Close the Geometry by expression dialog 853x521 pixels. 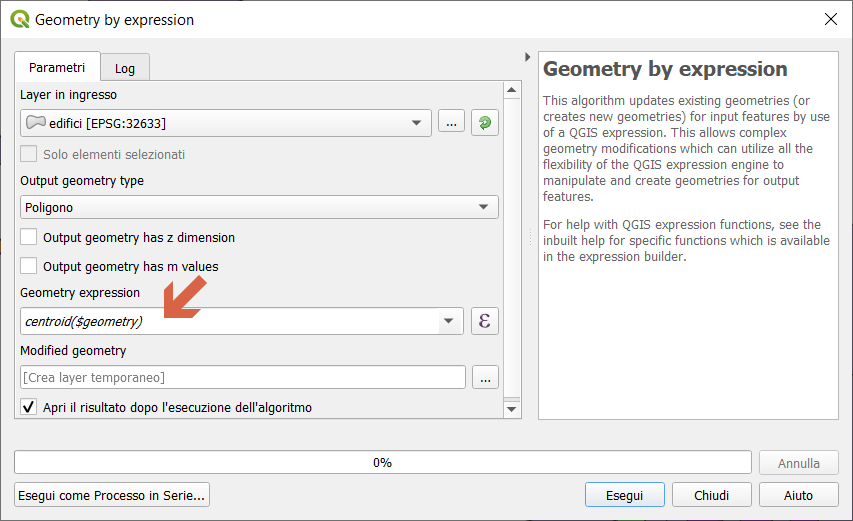click(829, 19)
